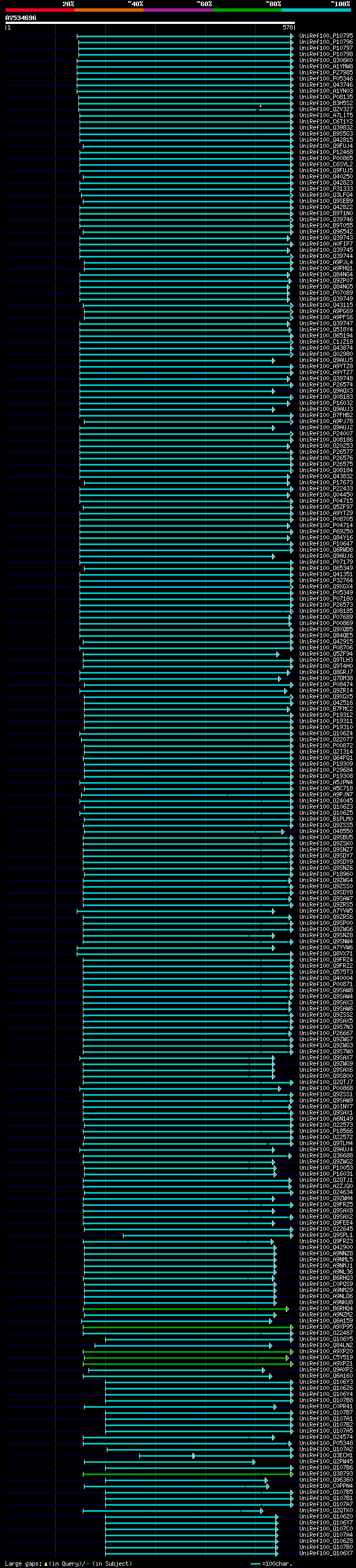This screenshot has width=356, height=1568.
Task: Click the yellow large-gap marker near Q2V327
Action: (x=260, y=106)
